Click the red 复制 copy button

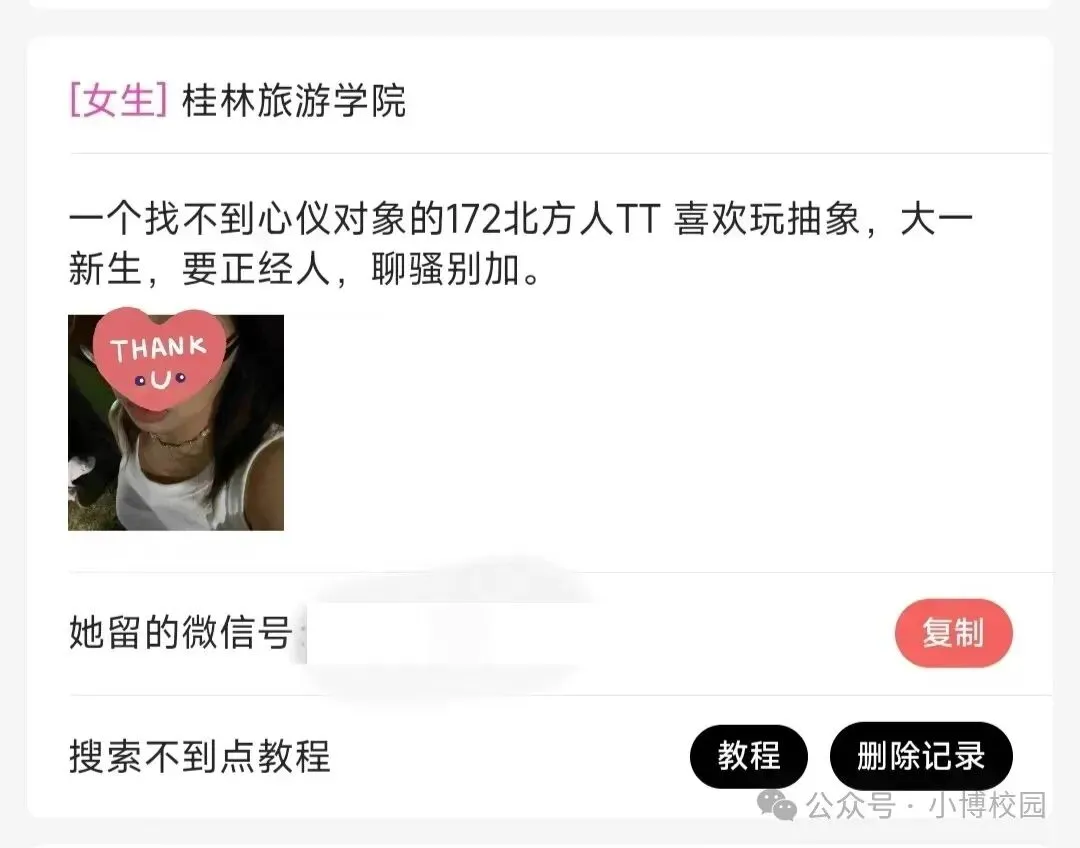click(x=954, y=633)
